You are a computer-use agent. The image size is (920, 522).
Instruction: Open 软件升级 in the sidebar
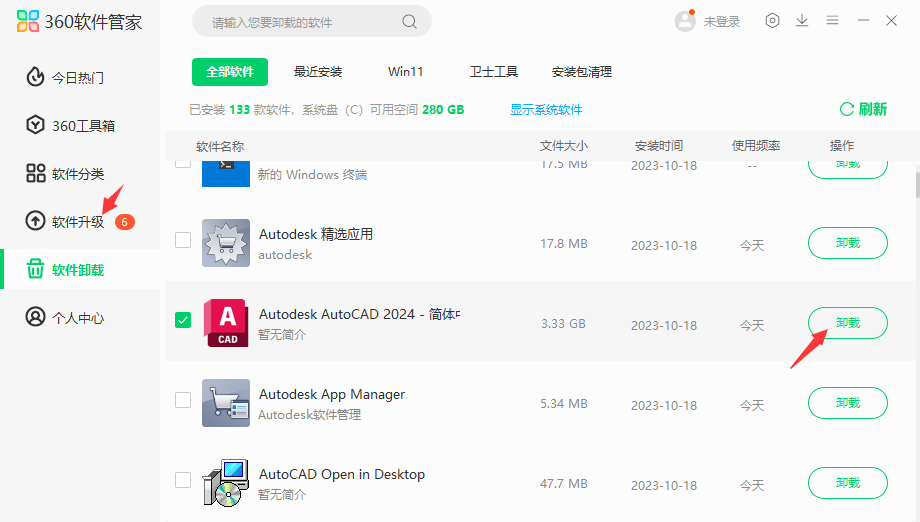(80, 222)
